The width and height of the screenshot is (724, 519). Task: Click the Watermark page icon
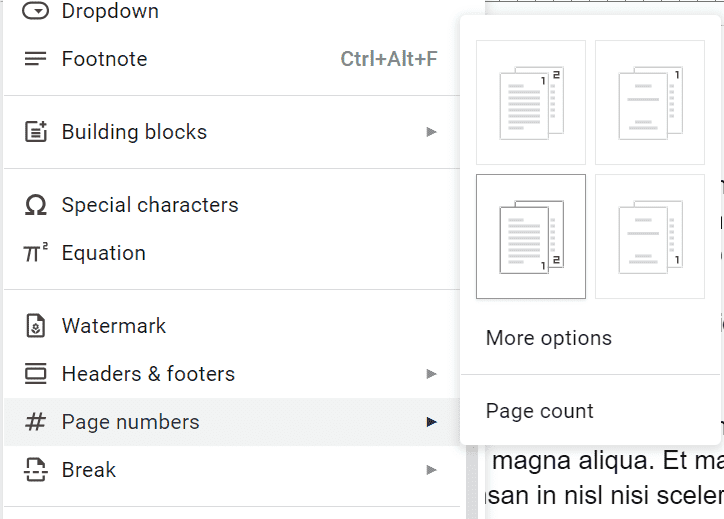[35, 326]
